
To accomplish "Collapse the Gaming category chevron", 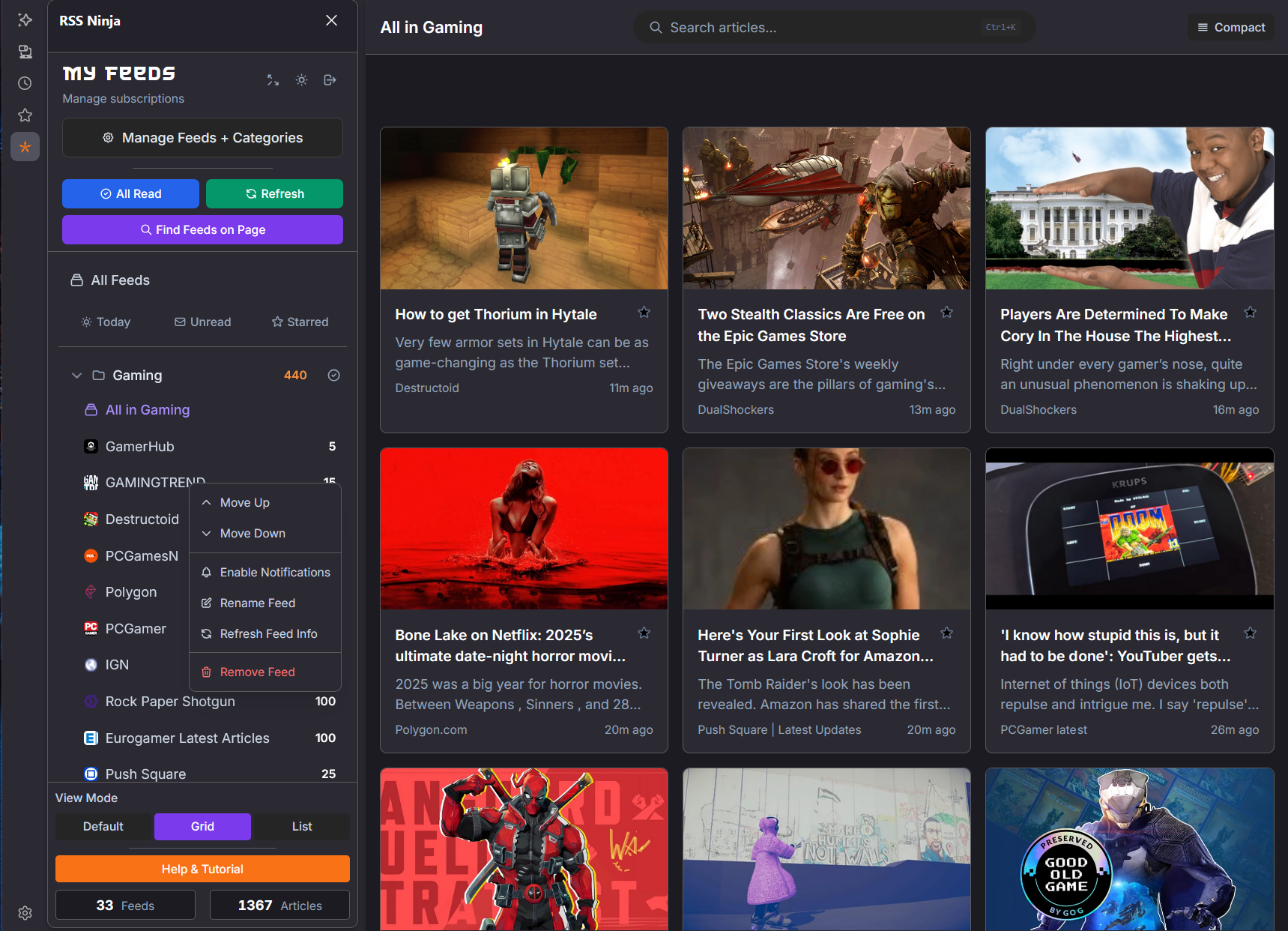I will click(x=76, y=375).
